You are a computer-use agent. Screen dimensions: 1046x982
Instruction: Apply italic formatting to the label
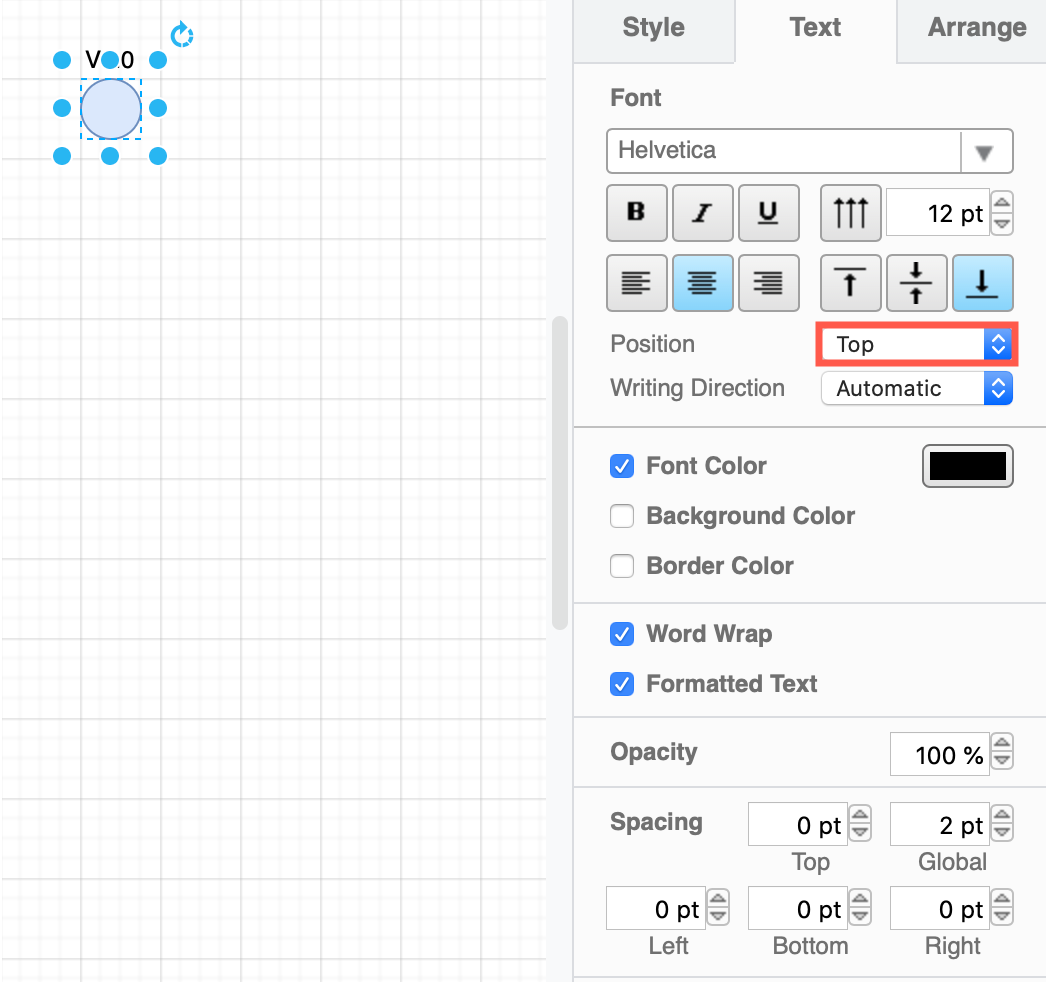(703, 212)
